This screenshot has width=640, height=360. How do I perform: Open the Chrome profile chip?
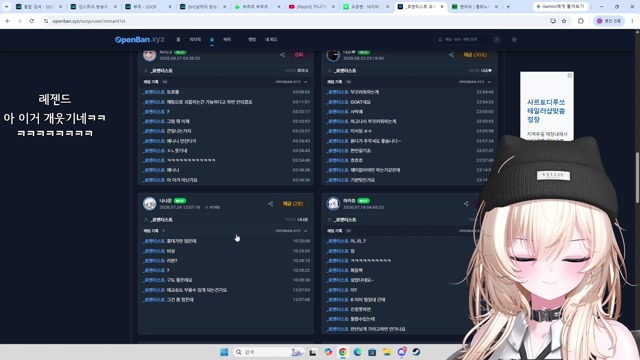pos(609,21)
